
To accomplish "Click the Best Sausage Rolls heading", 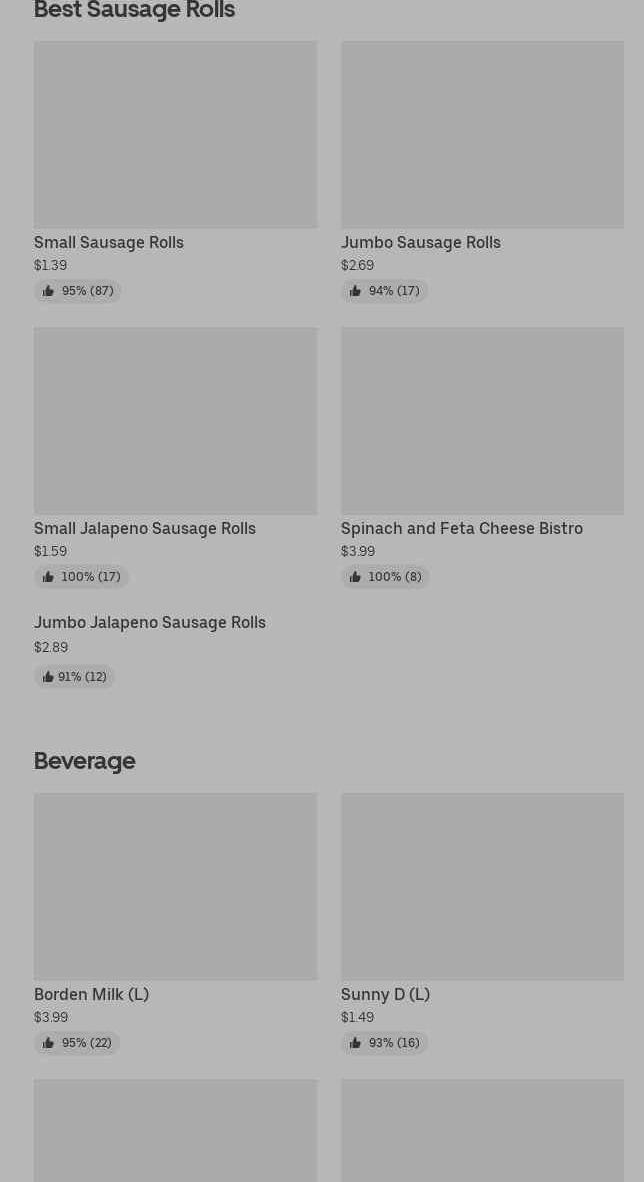I will pyautogui.click(x=134, y=10).
